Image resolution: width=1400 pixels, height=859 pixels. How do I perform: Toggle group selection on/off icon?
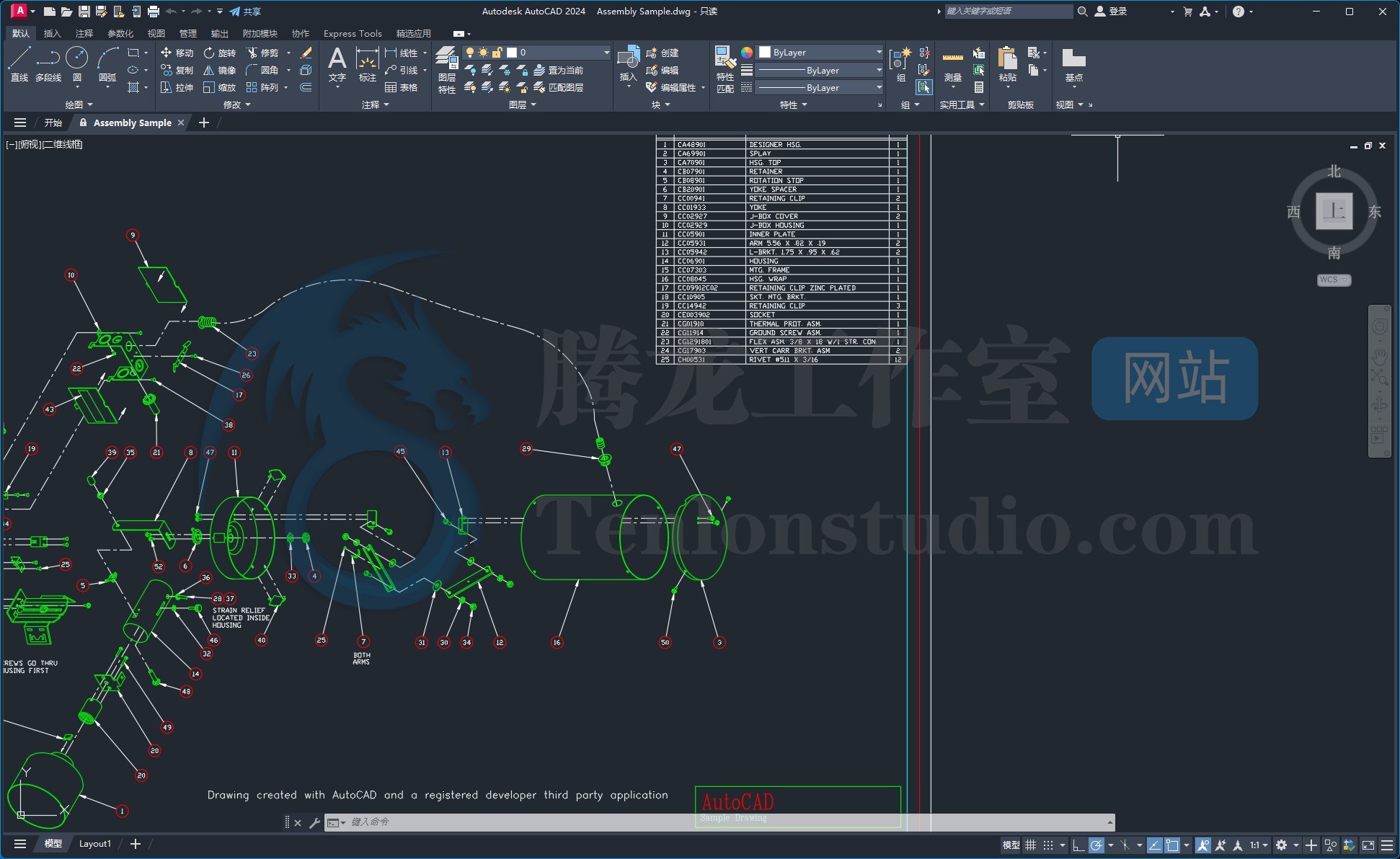point(923,87)
